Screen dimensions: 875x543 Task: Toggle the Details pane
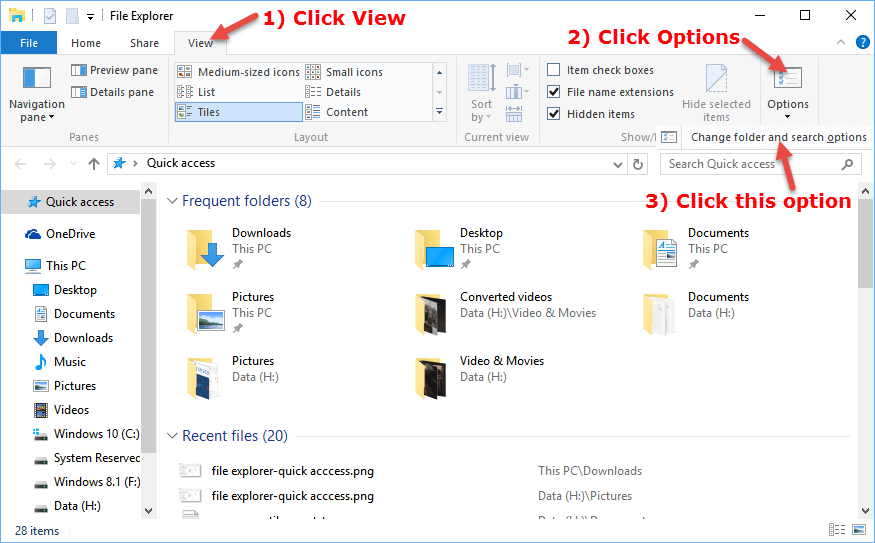[112, 92]
